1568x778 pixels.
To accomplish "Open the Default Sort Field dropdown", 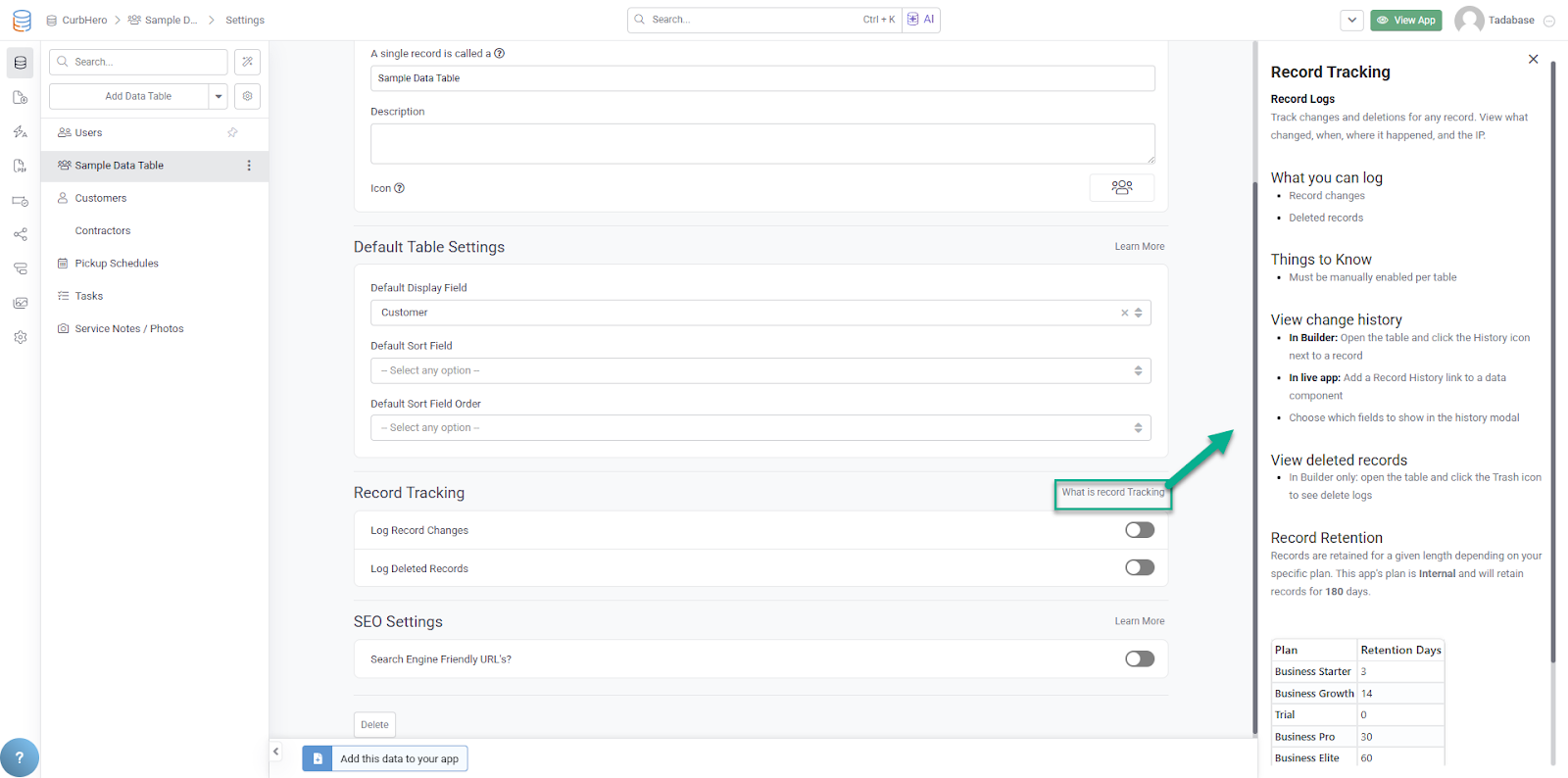I will coord(759,370).
